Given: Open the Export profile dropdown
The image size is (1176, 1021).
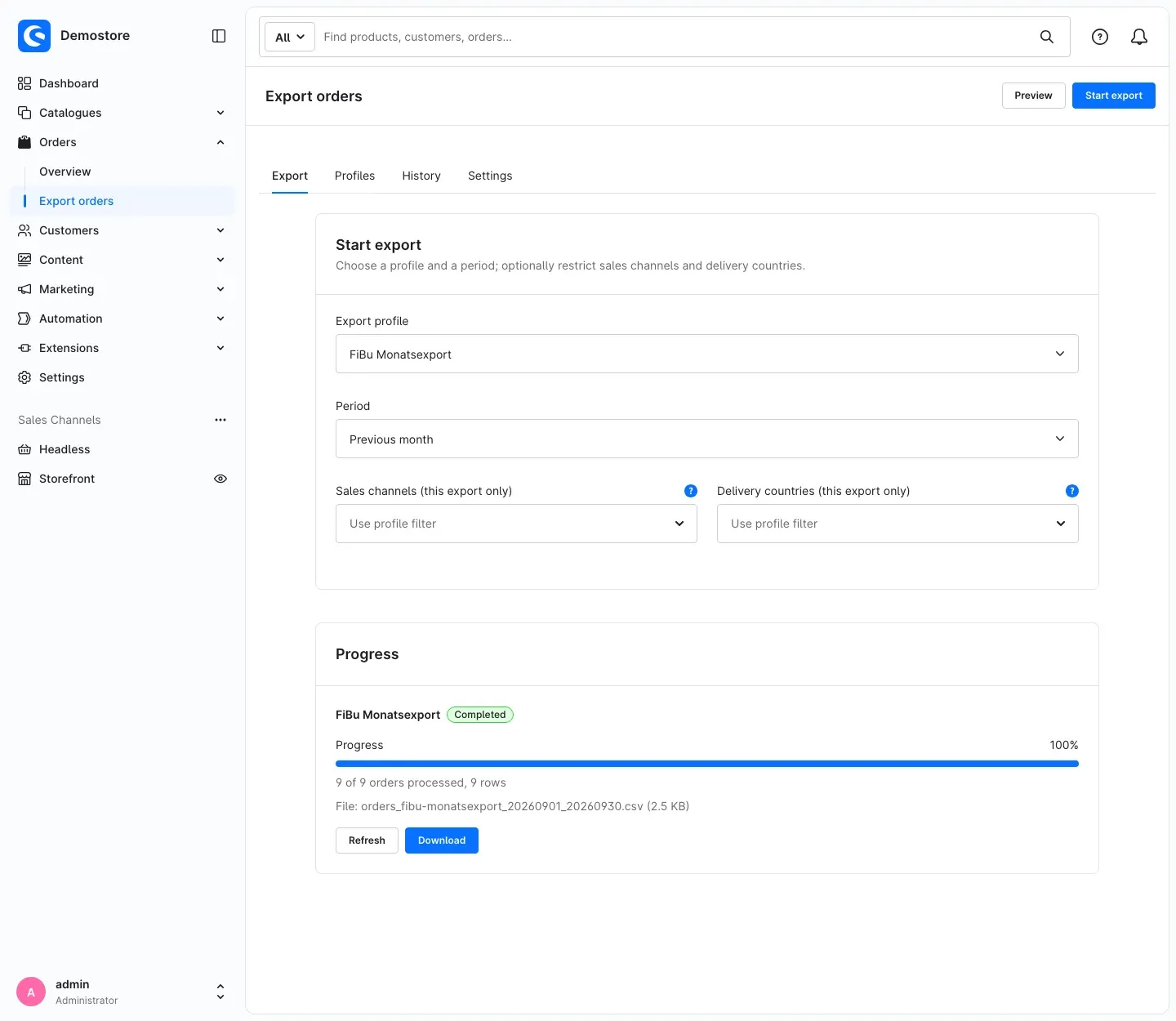Looking at the screenshot, I should click(706, 354).
